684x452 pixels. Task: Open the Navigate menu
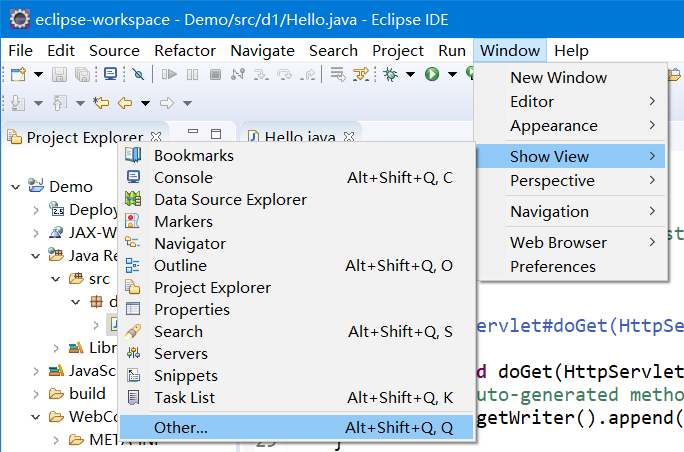click(263, 51)
